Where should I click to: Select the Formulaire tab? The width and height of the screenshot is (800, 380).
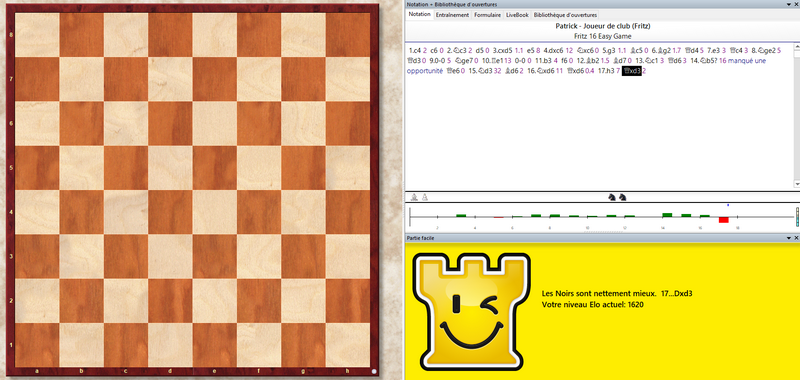point(487,15)
